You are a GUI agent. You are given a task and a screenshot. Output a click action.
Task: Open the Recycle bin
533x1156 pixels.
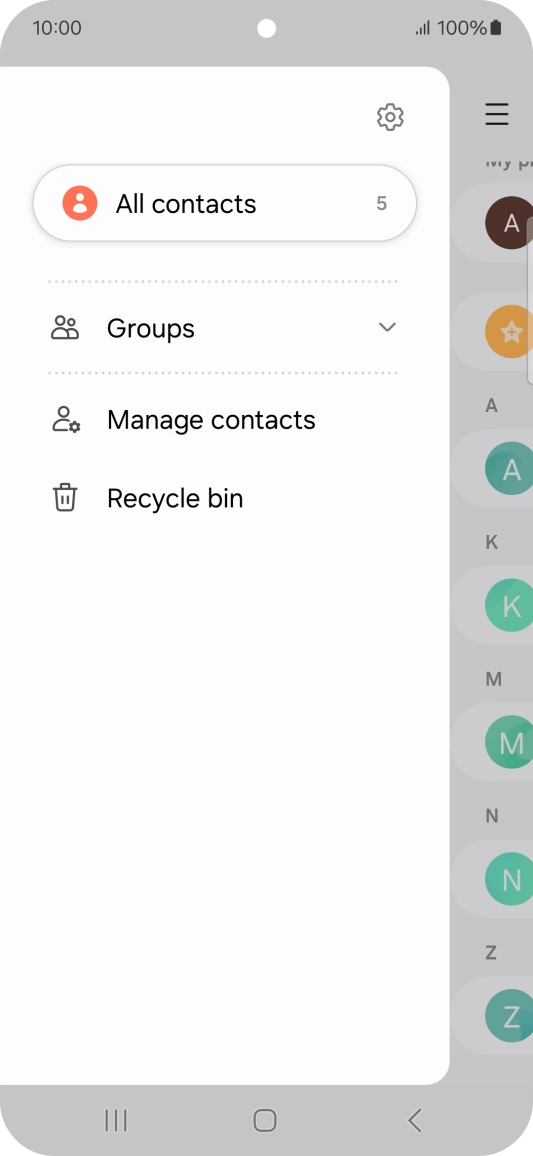(x=223, y=498)
